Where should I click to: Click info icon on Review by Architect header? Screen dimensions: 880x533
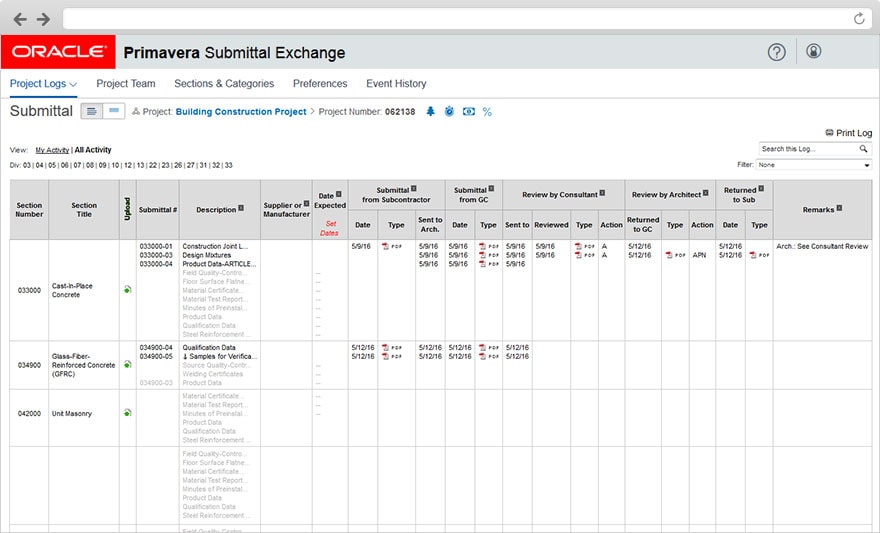pos(705,193)
